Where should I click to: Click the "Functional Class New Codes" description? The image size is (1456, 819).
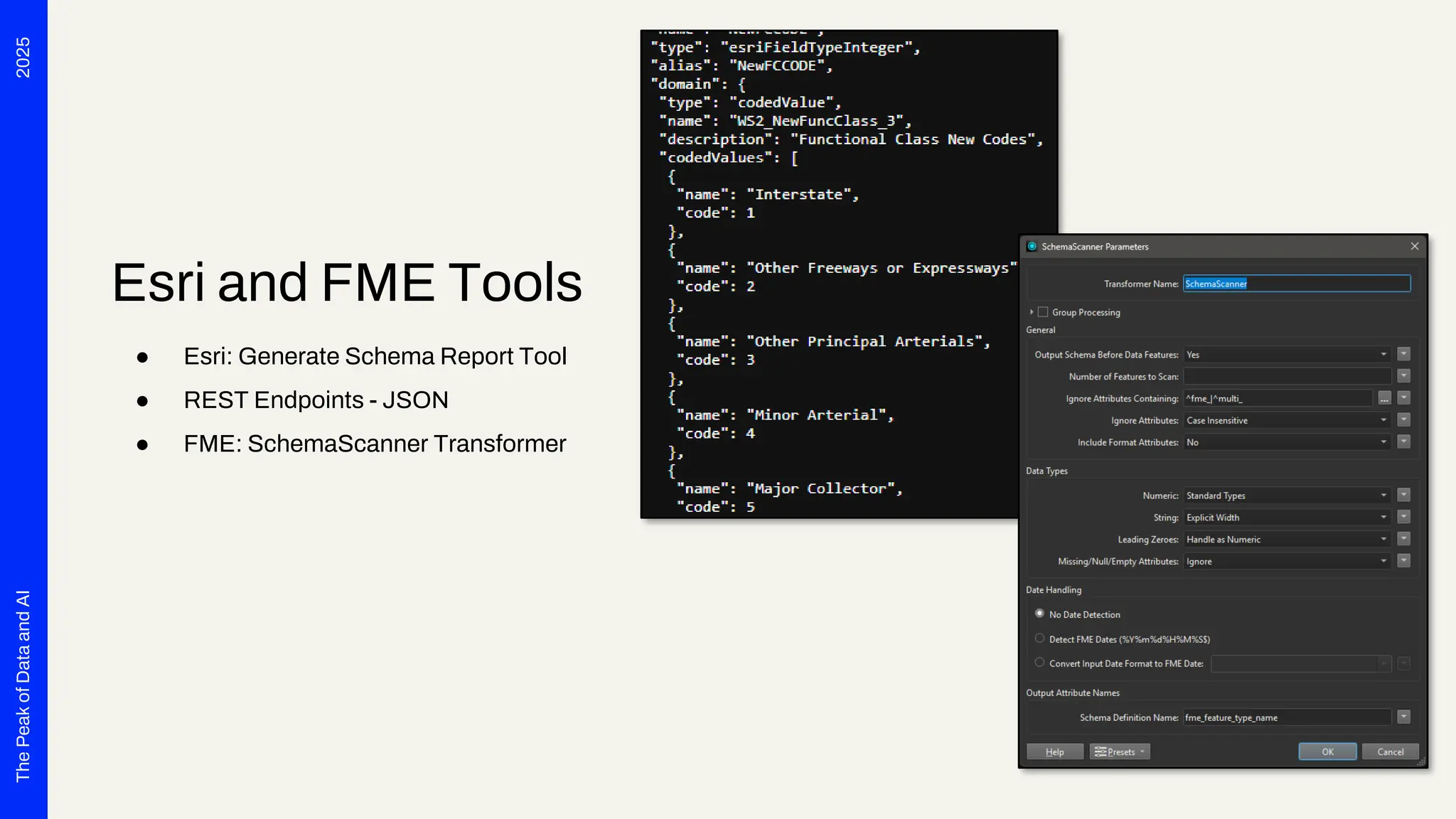[913, 139]
